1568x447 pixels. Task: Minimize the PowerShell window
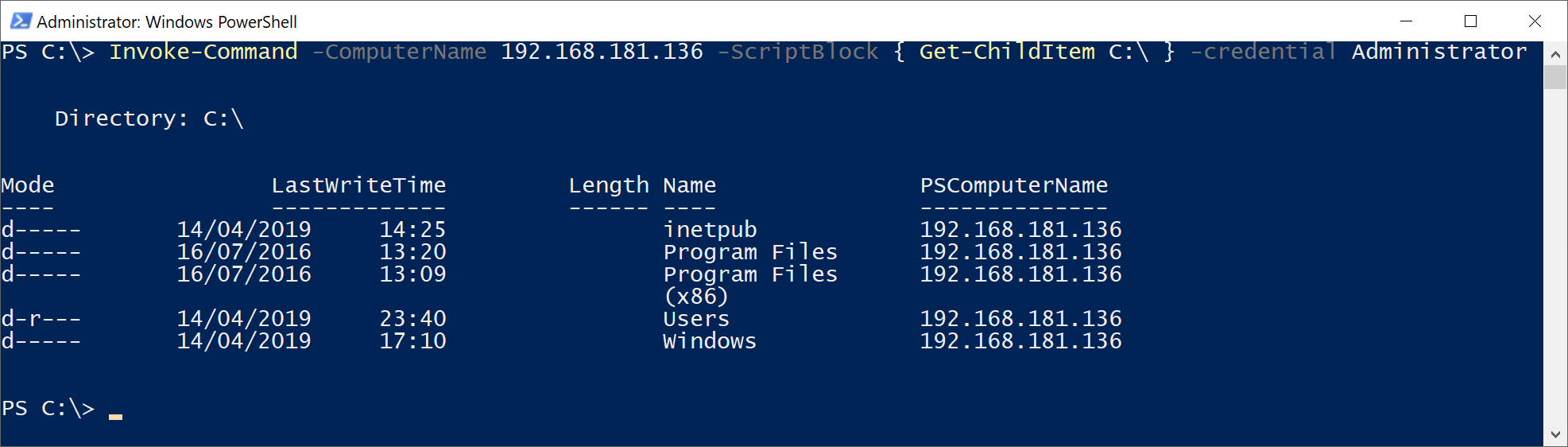(x=1406, y=21)
